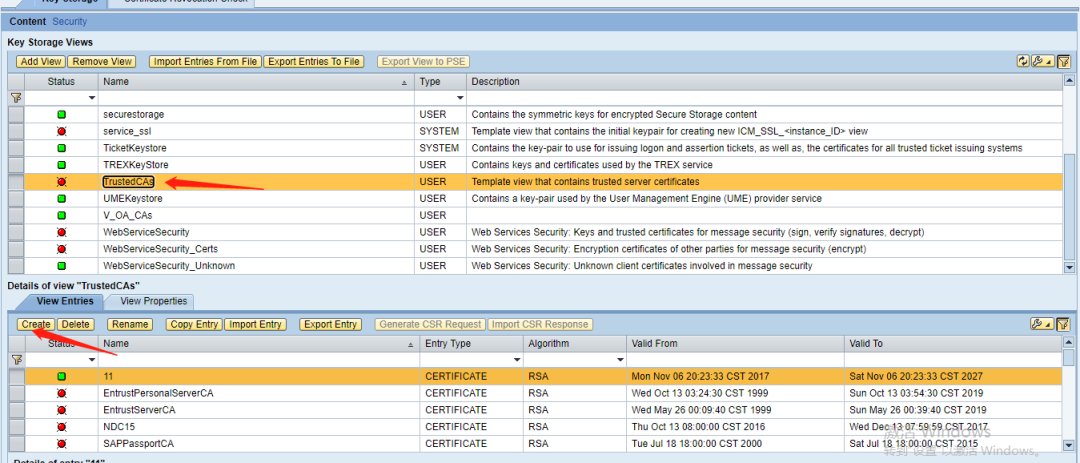Focus Name filter field in views table
1080x463 pixels.
[x=256, y=99]
